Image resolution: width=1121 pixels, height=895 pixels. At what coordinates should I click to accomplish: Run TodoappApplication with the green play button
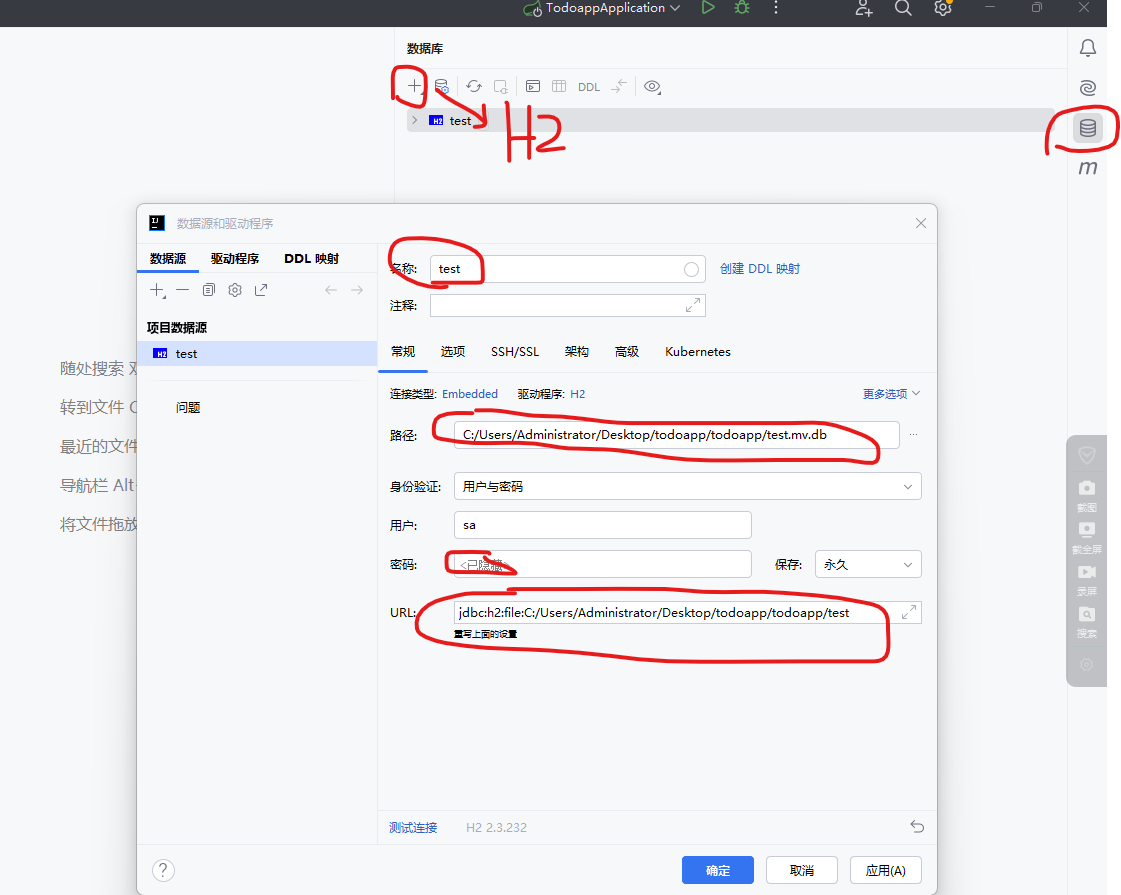[708, 8]
